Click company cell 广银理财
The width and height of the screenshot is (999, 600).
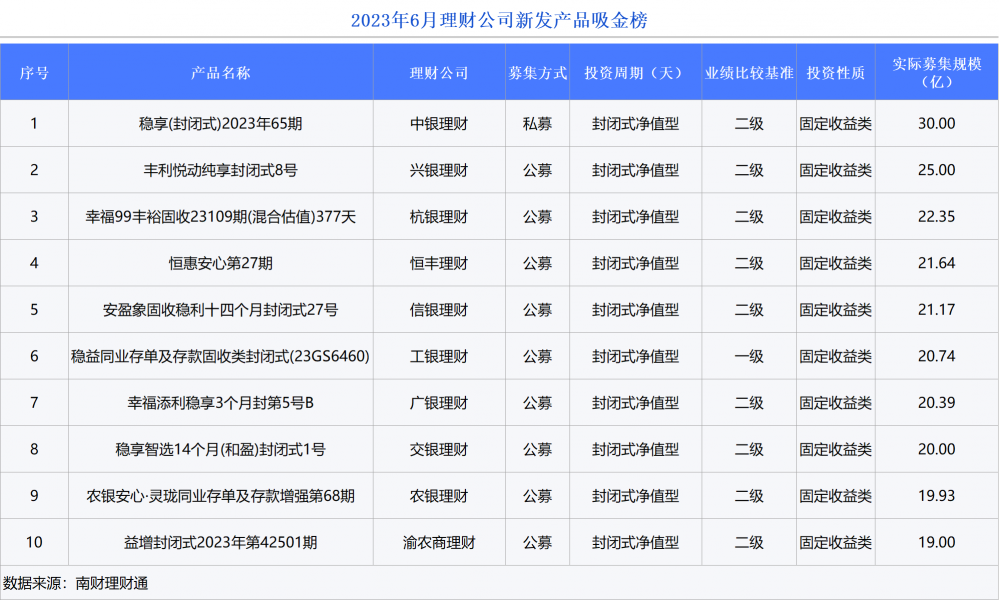pos(439,403)
